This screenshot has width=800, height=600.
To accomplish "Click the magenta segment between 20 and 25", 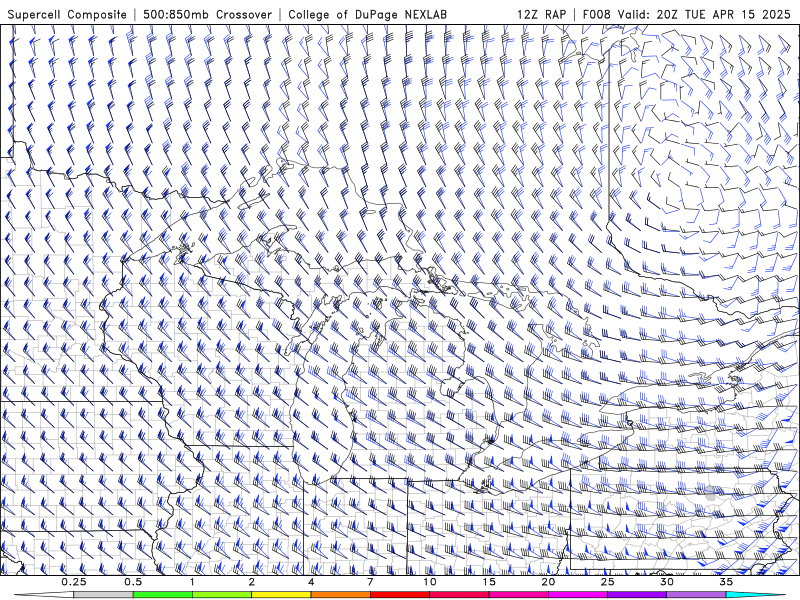I will [x=578, y=595].
